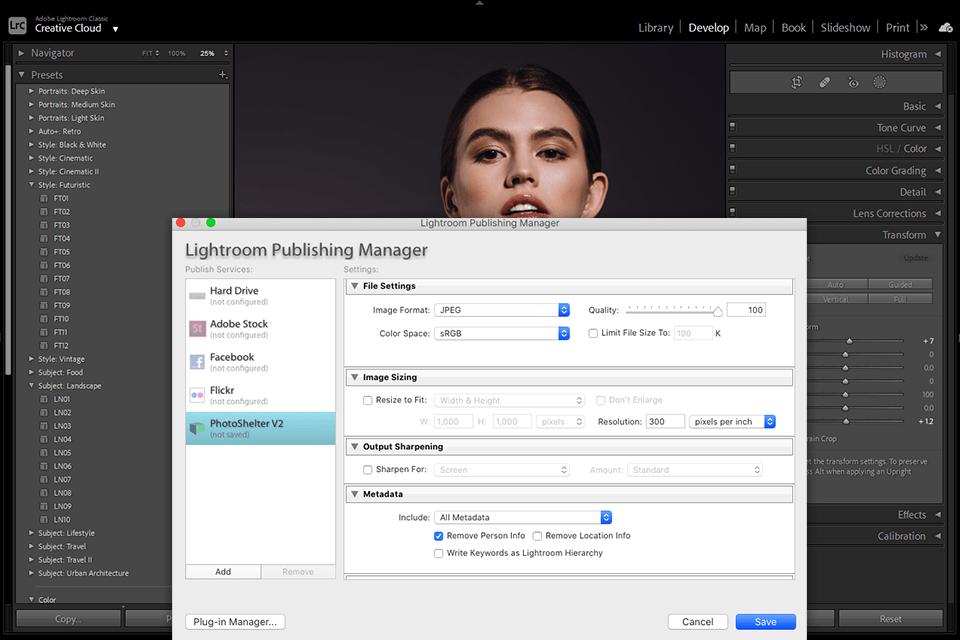Select the Masking tool icon
This screenshot has height=640, width=960.
879,83
